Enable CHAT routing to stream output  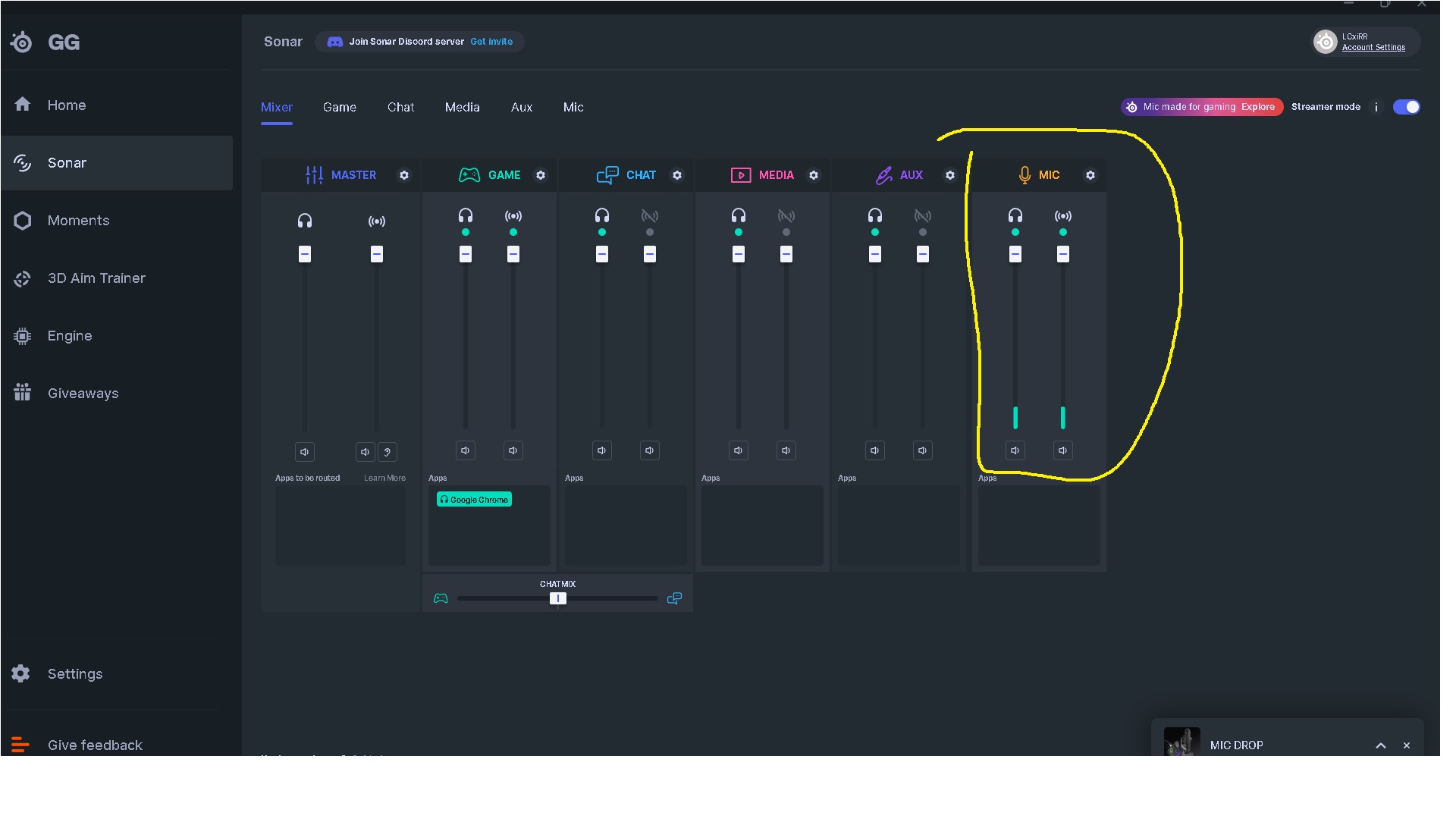pyautogui.click(x=650, y=216)
